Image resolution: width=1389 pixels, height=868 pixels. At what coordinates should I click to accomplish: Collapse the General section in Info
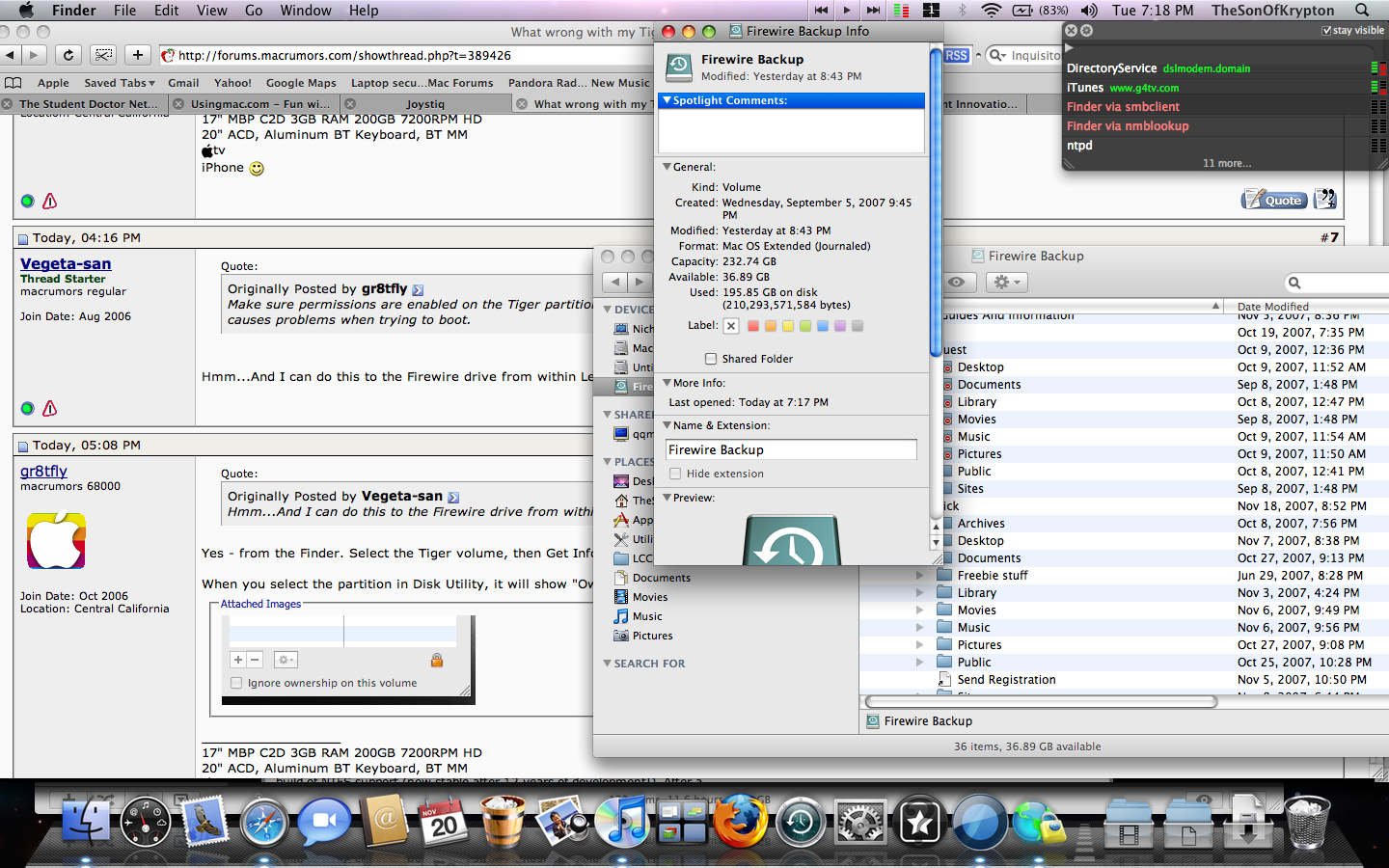click(667, 167)
